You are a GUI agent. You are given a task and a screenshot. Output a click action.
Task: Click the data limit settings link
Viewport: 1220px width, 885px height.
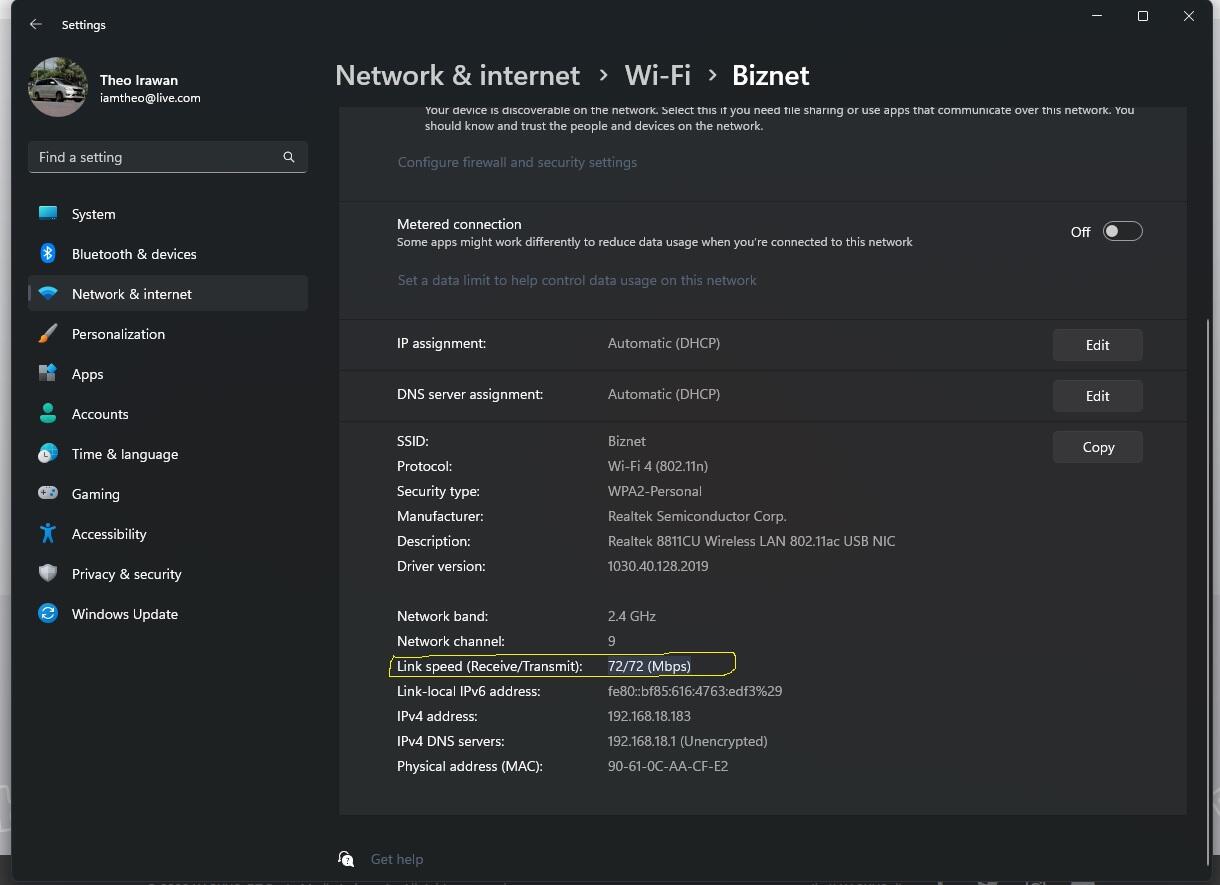click(x=577, y=281)
